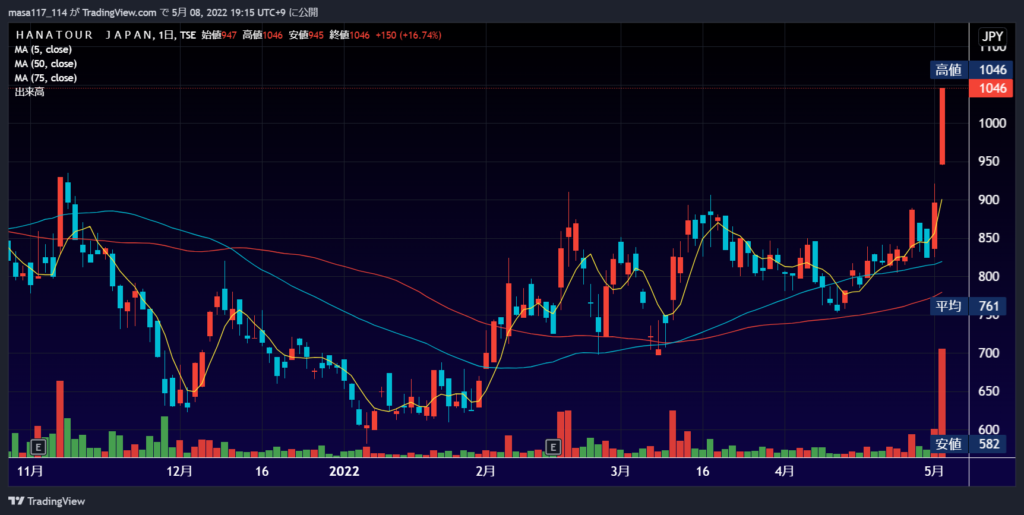Click the TradingView logo at bottom left
The width and height of the screenshot is (1024, 515).
(x=46, y=501)
